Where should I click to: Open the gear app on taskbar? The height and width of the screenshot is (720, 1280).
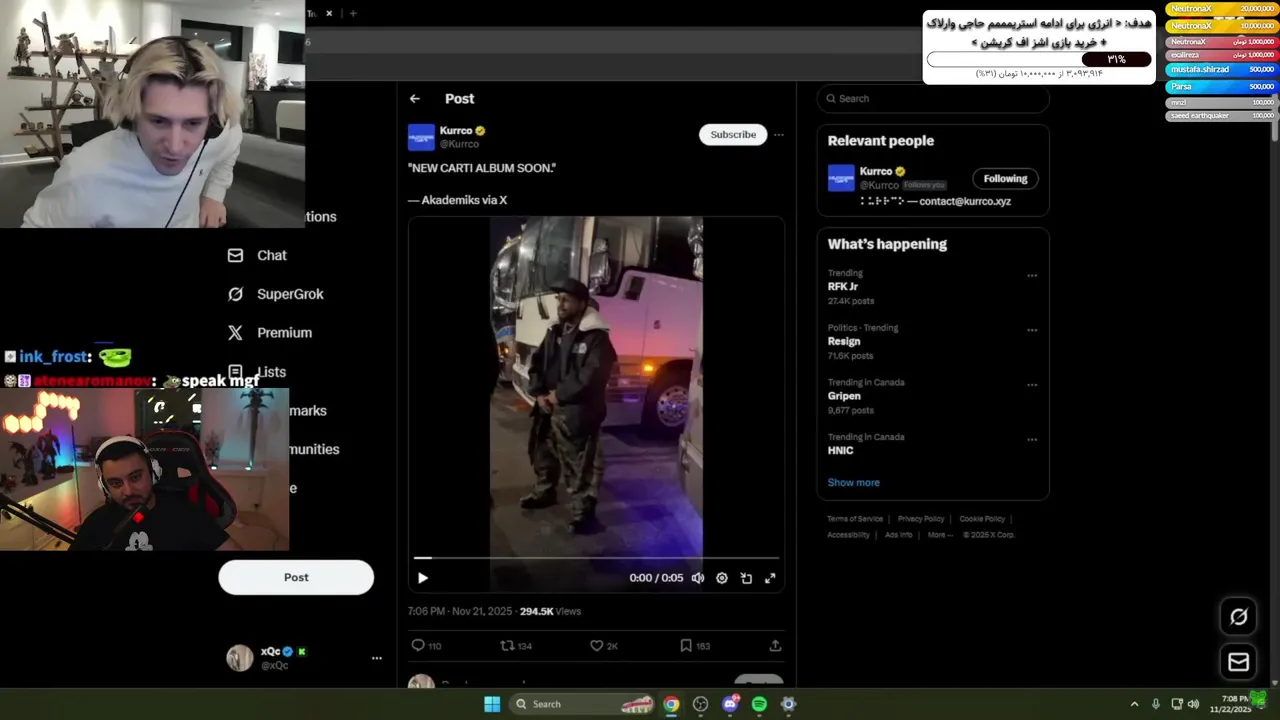788,704
